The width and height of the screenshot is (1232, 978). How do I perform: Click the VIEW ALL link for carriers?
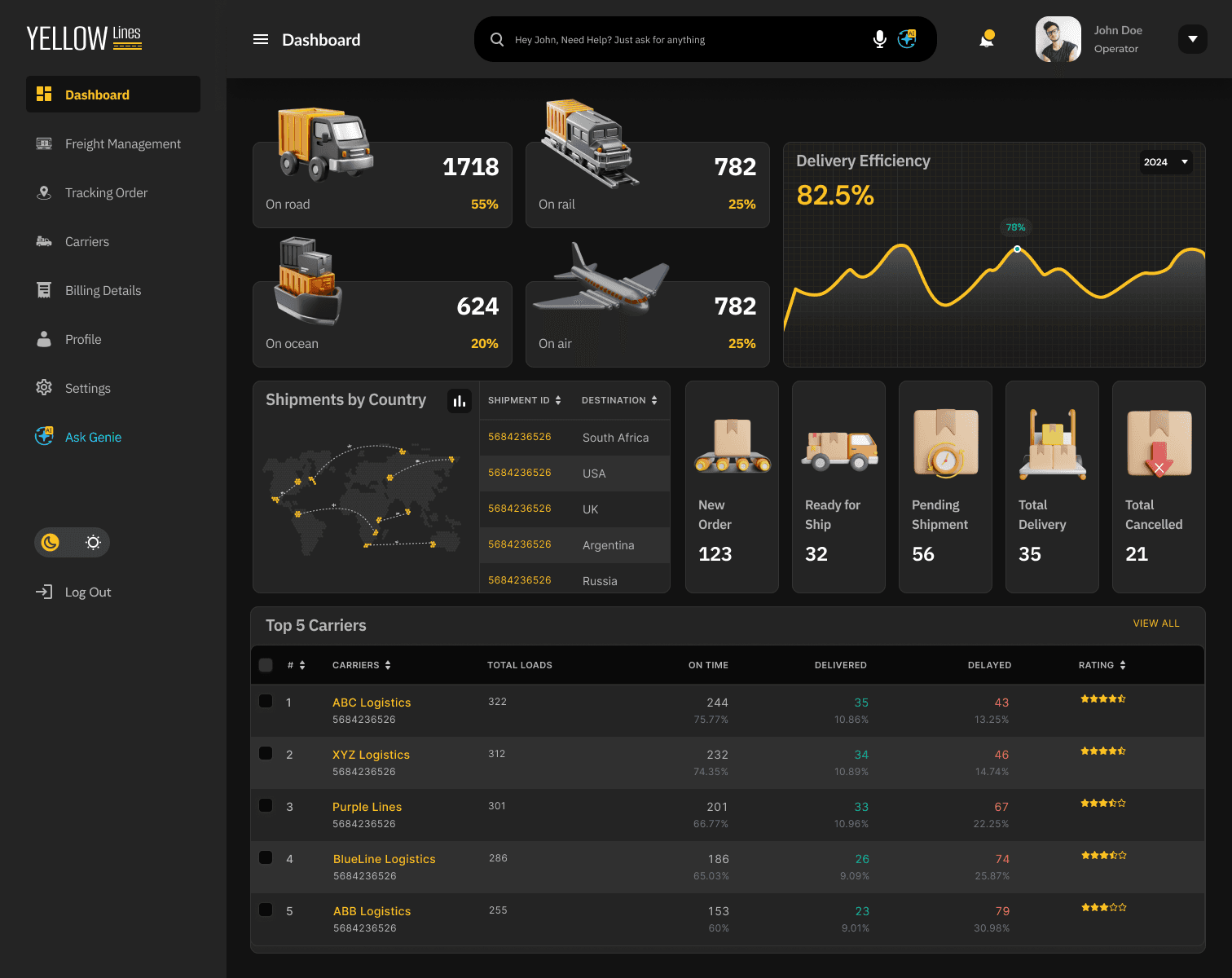[x=1155, y=623]
